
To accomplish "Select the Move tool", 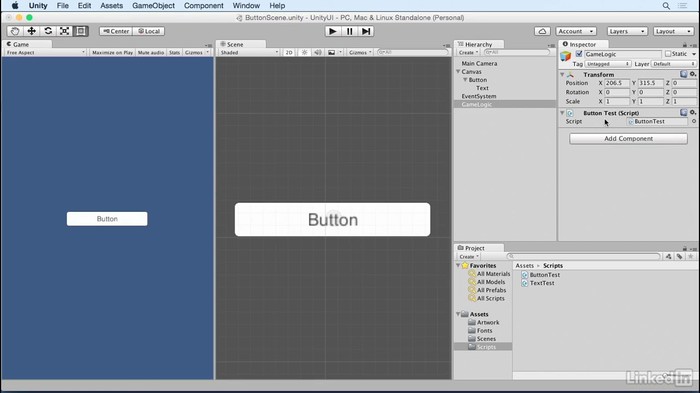I will tap(31, 31).
